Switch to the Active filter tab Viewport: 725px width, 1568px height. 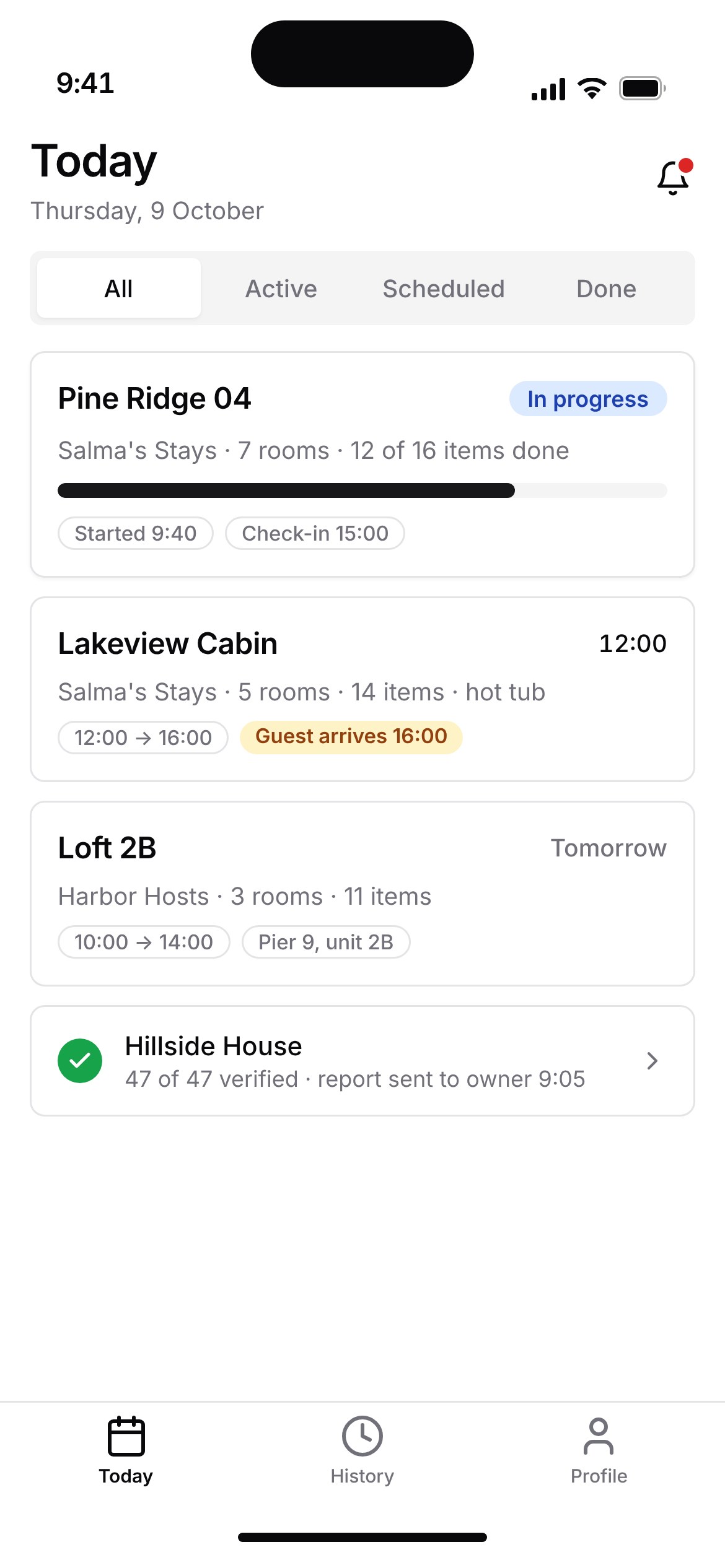281,288
